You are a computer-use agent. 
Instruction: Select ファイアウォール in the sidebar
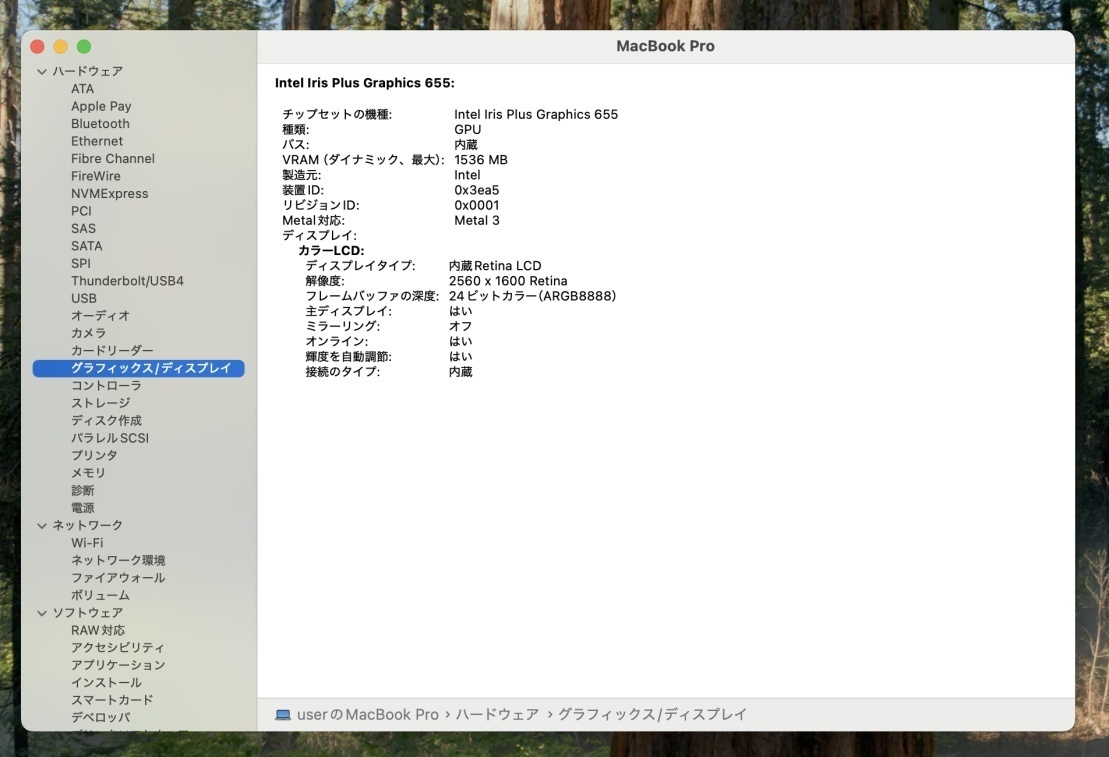[118, 578]
